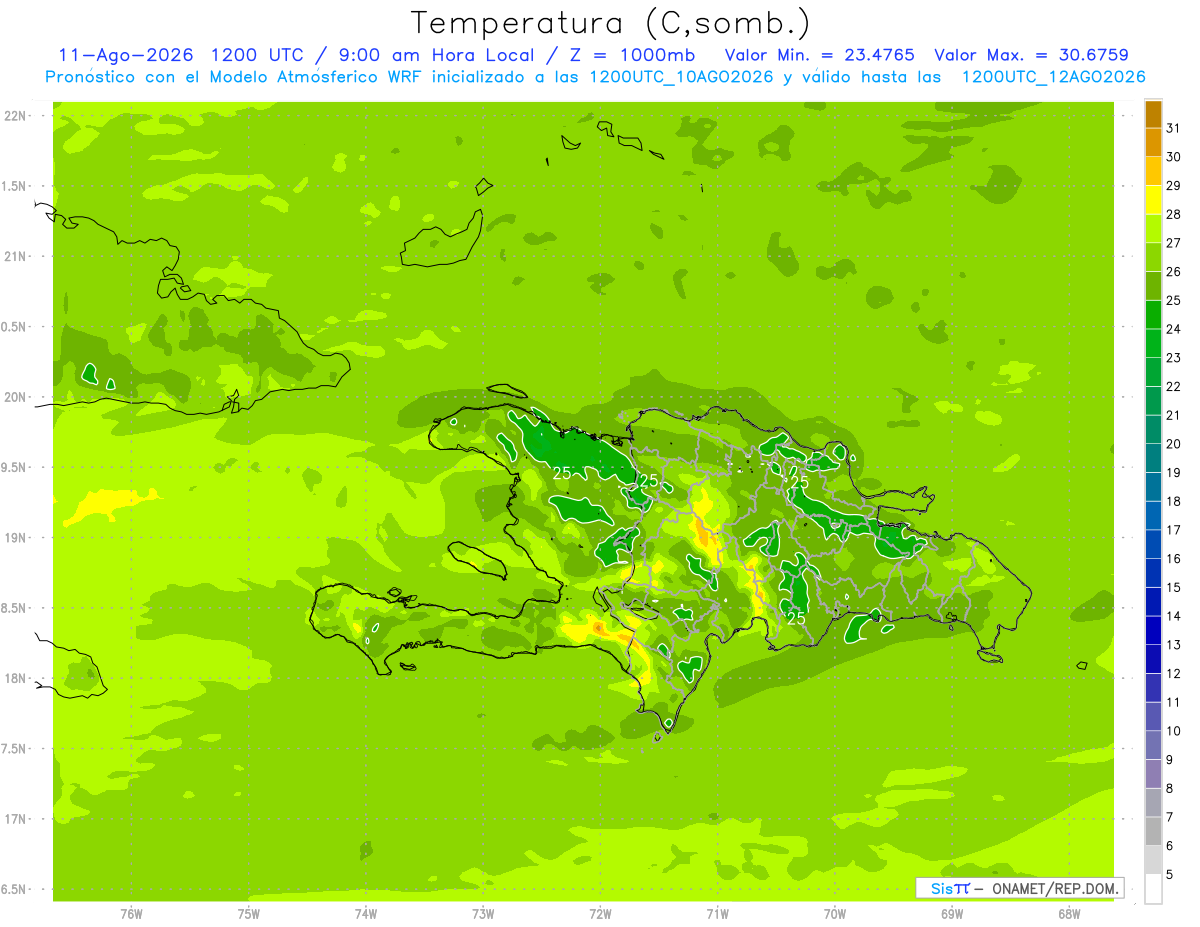The width and height of the screenshot is (1200, 927).
Task: Click the "71W" longitude label
Action: (717, 913)
